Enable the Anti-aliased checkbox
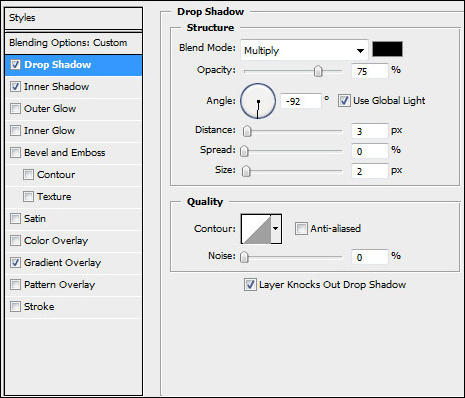Viewport: 465px width, 398px height. click(301, 229)
